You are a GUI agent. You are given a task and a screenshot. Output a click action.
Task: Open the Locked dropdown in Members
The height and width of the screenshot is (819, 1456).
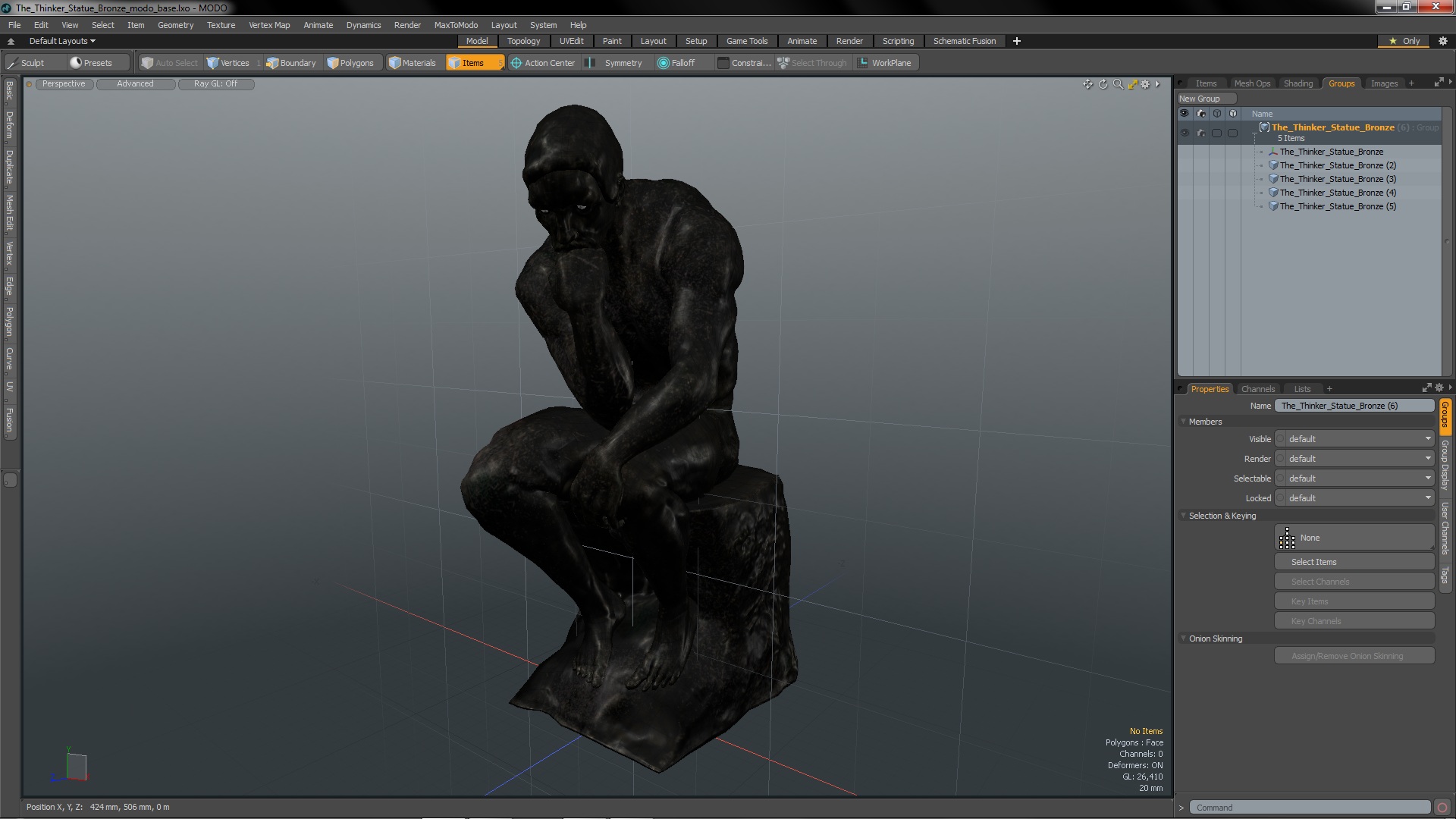point(1354,498)
